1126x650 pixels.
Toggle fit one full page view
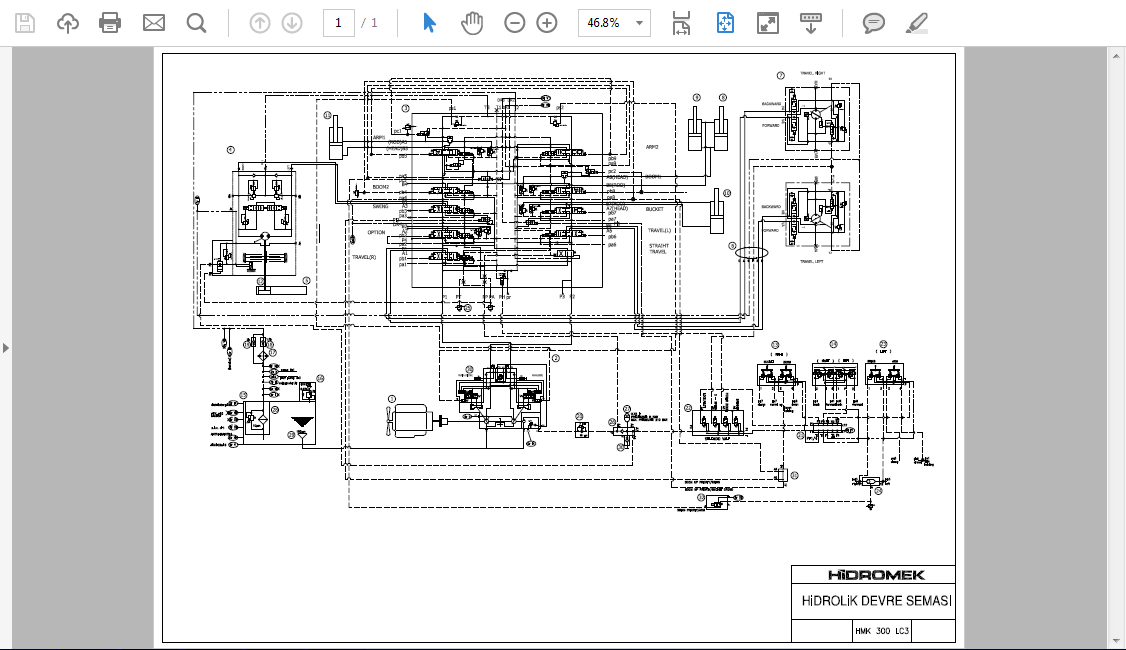[x=725, y=23]
